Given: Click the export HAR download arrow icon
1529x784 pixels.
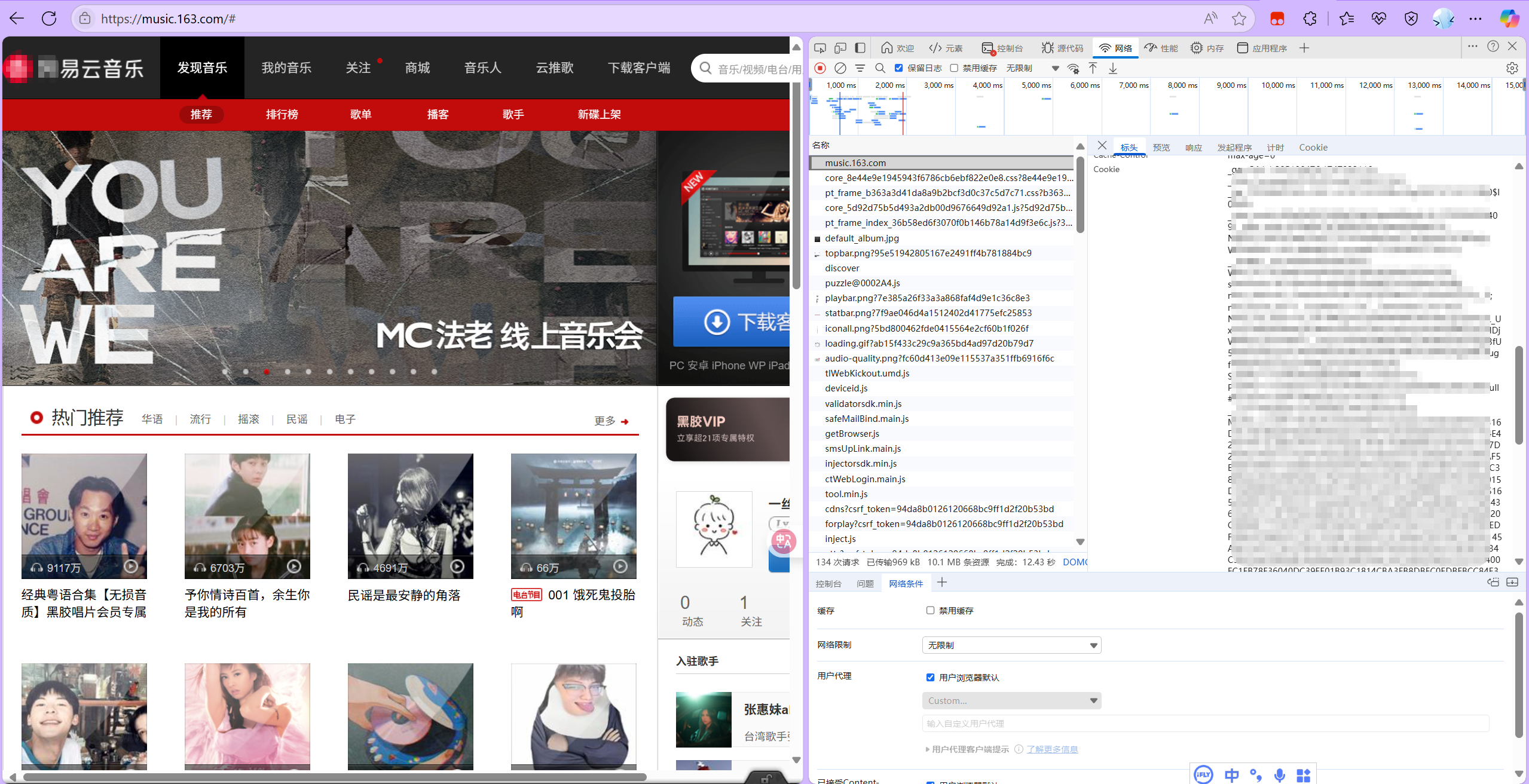Looking at the screenshot, I should [x=1113, y=68].
